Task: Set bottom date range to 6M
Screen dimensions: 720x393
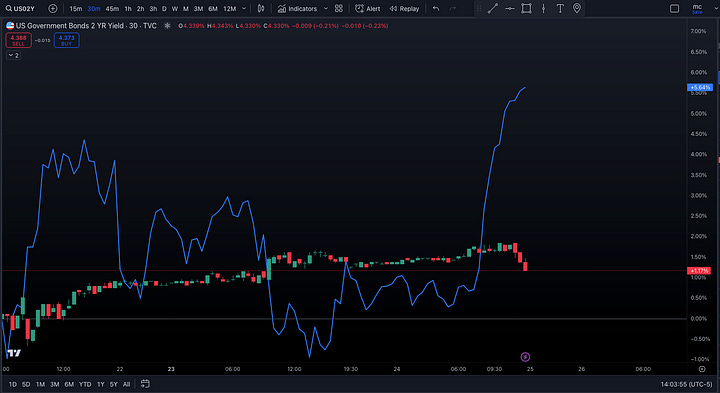Action: (x=69, y=384)
